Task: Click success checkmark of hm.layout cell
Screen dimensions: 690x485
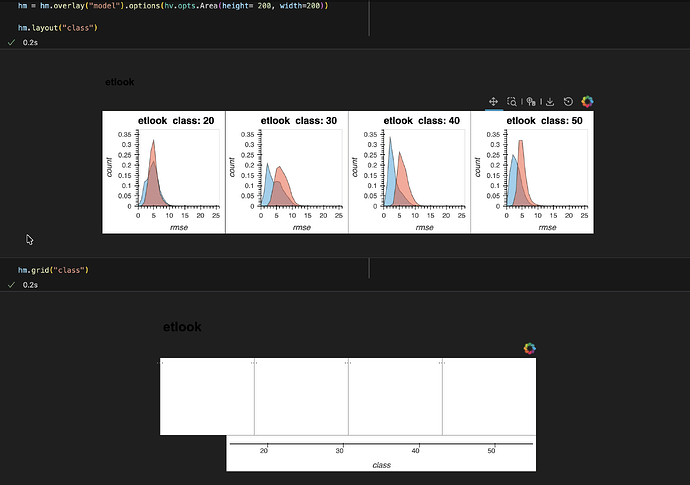Action: pyautogui.click(x=11, y=43)
